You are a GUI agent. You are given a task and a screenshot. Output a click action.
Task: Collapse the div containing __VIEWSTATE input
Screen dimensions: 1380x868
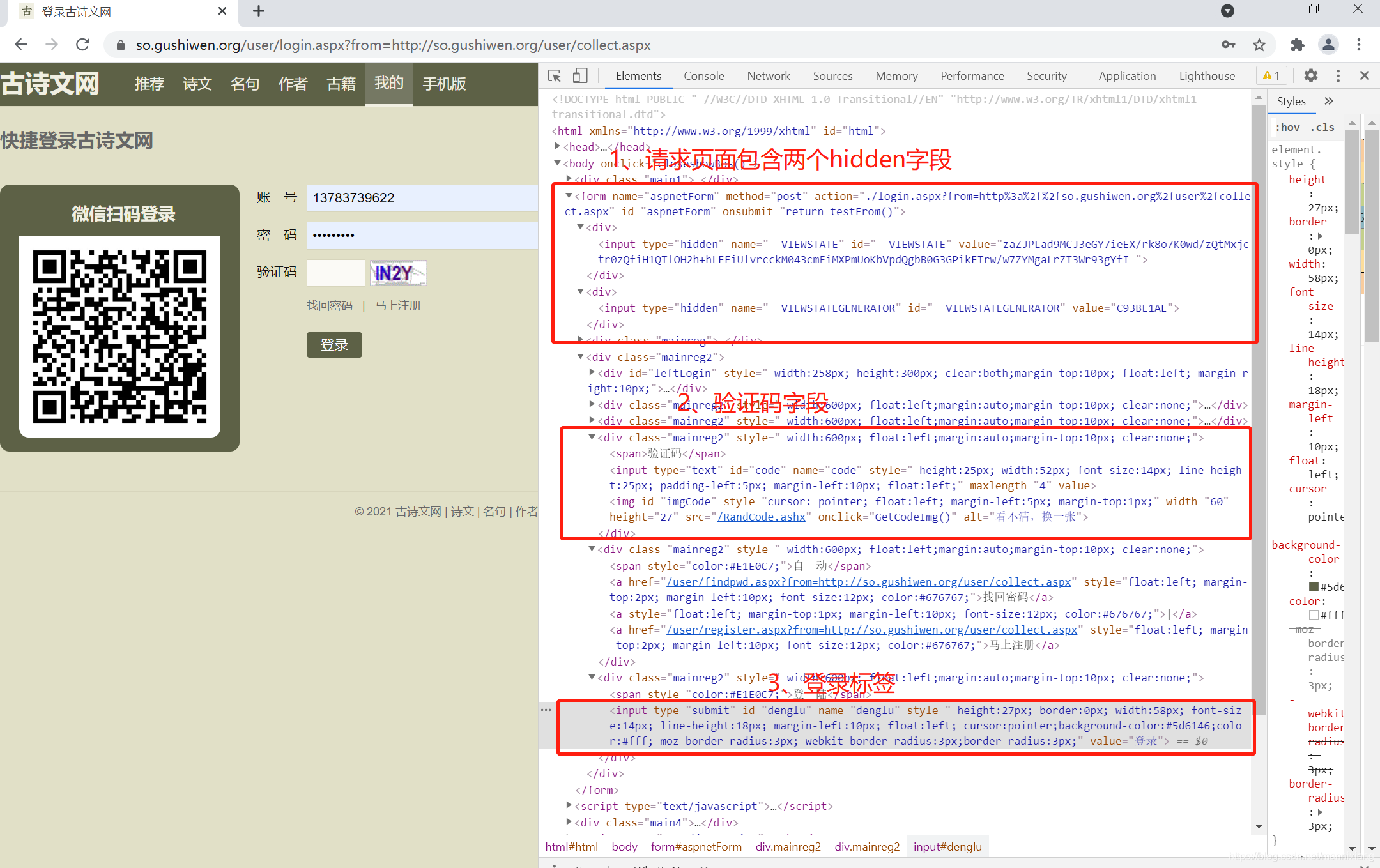point(580,227)
